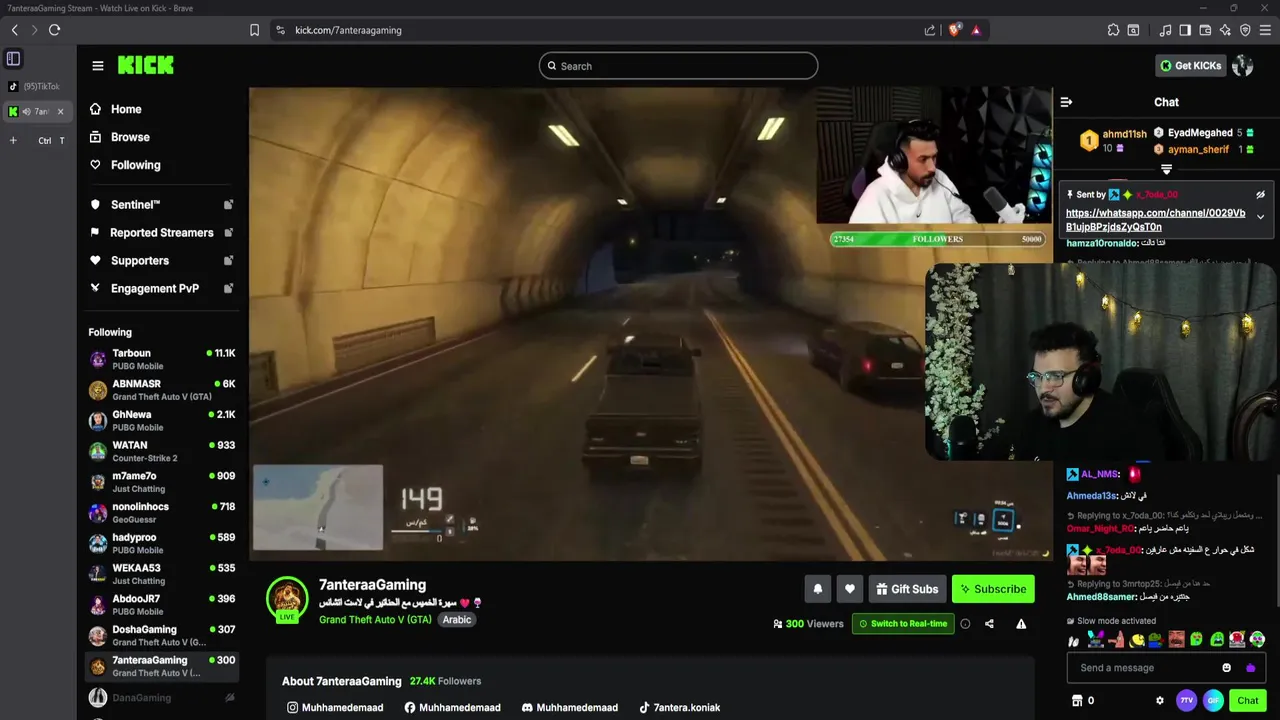Open Muhhamedemaad Instagram link
1280x720 pixels.
[335, 708]
